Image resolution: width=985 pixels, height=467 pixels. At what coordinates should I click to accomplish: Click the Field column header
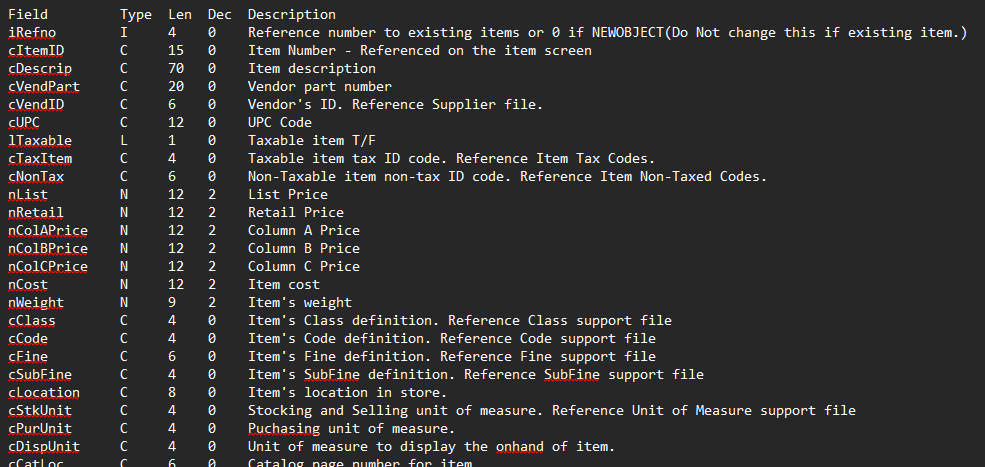28,14
